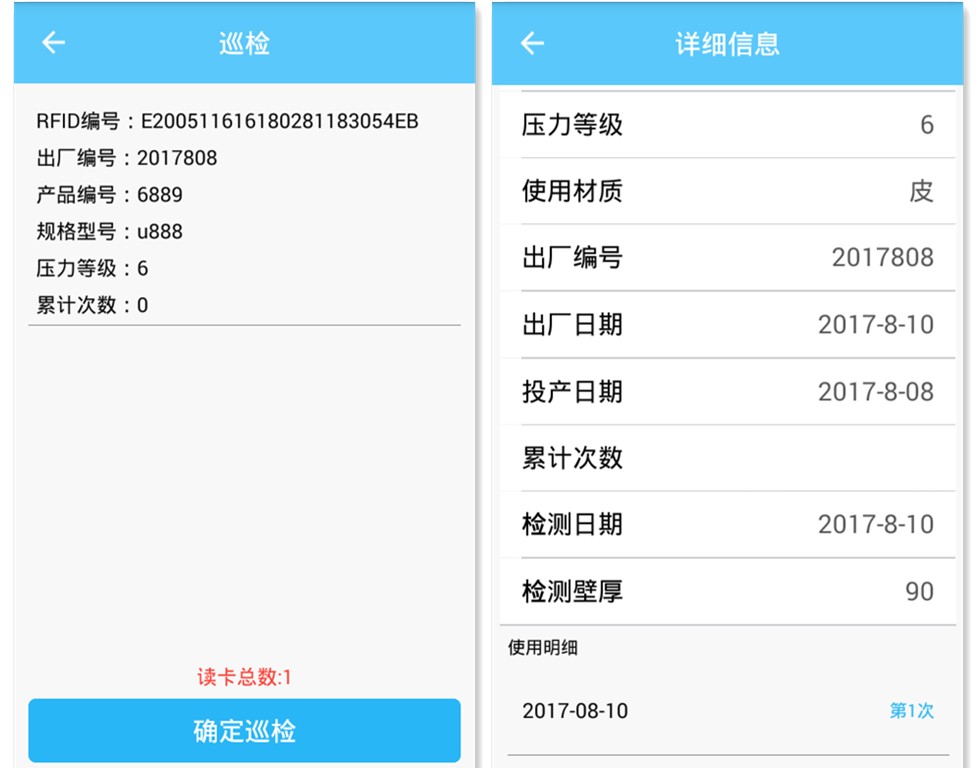Select the 2017-08-10 usage entry
Image resolution: width=978 pixels, height=768 pixels.
pyautogui.click(x=727, y=711)
